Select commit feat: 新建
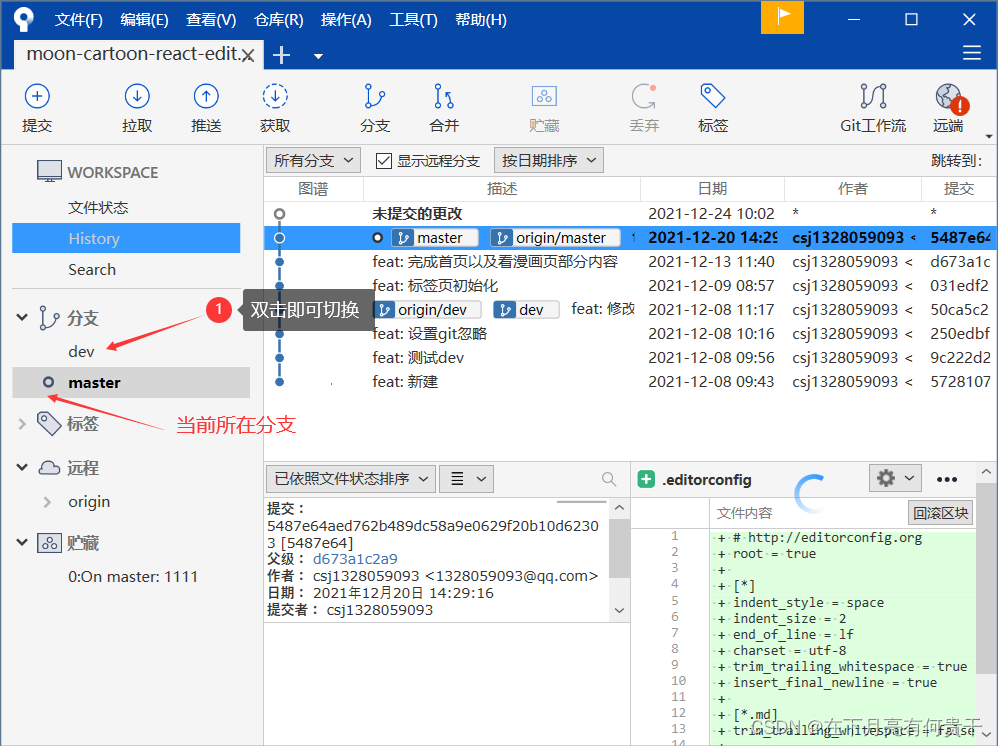Viewport: 998px width, 747px height. [x=630, y=382]
